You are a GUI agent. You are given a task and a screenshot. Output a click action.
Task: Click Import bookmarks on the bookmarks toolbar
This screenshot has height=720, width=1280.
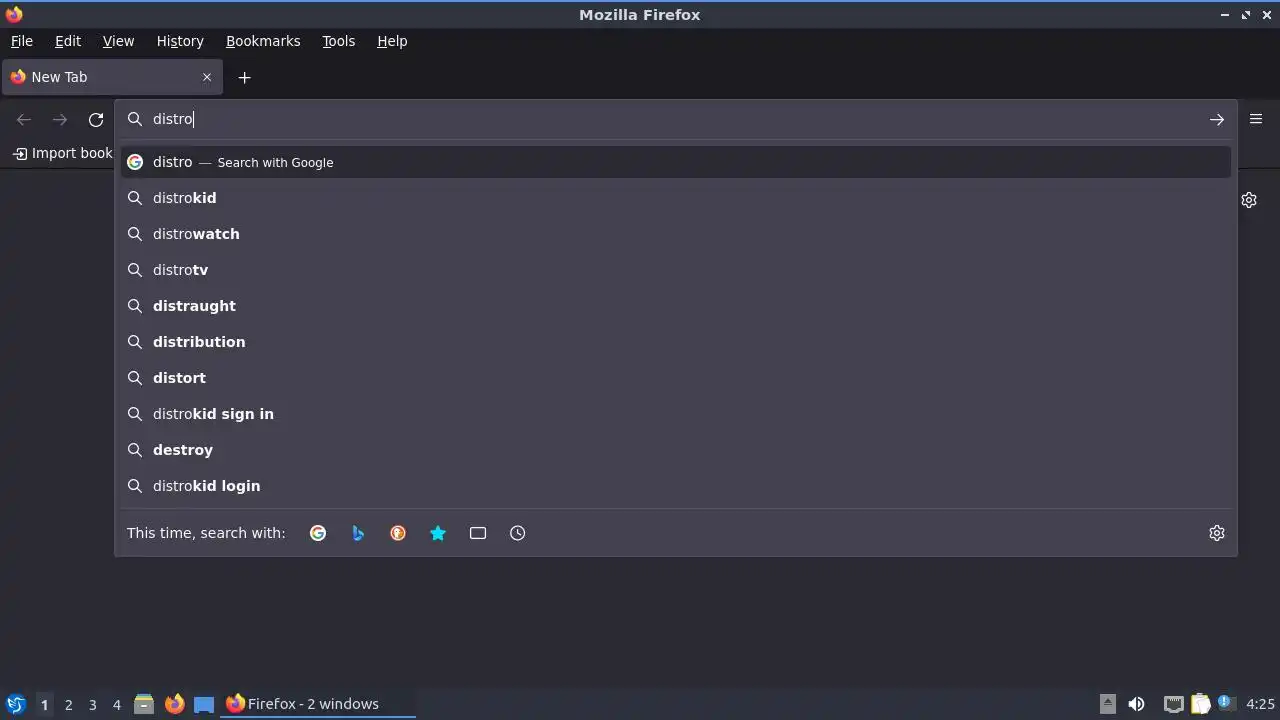pos(62,153)
